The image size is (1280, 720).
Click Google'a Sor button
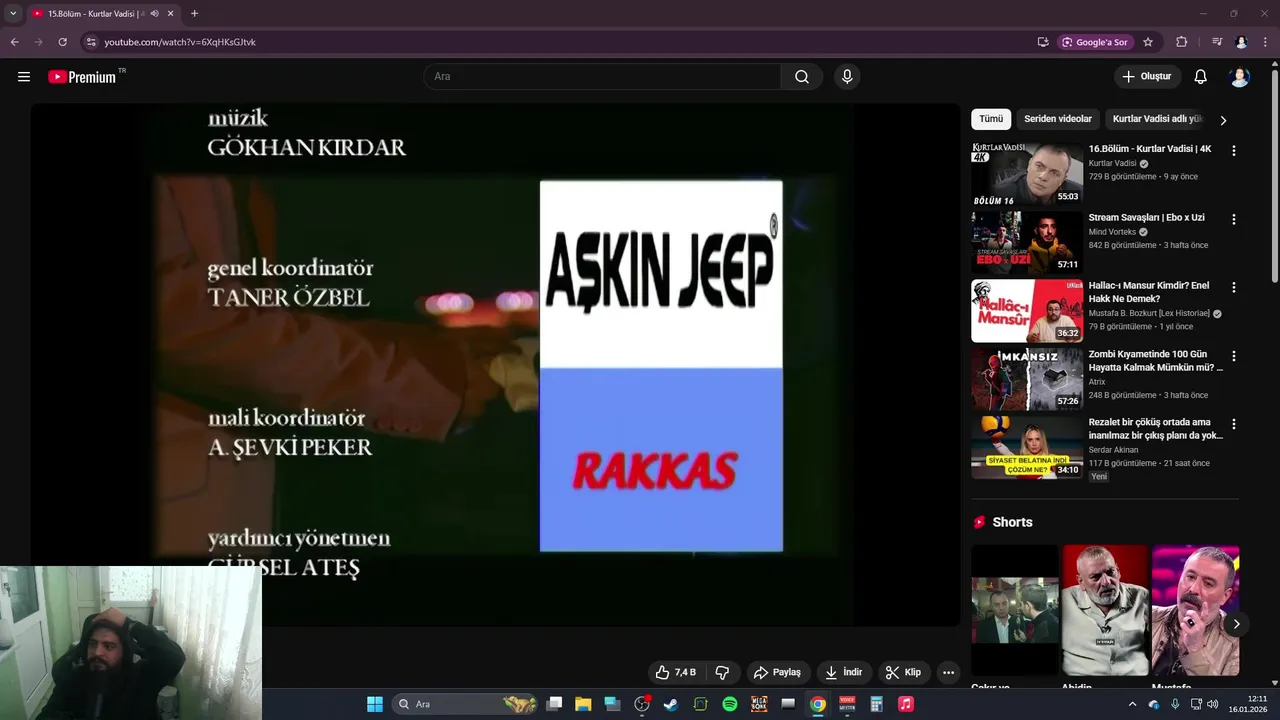pos(1095,42)
